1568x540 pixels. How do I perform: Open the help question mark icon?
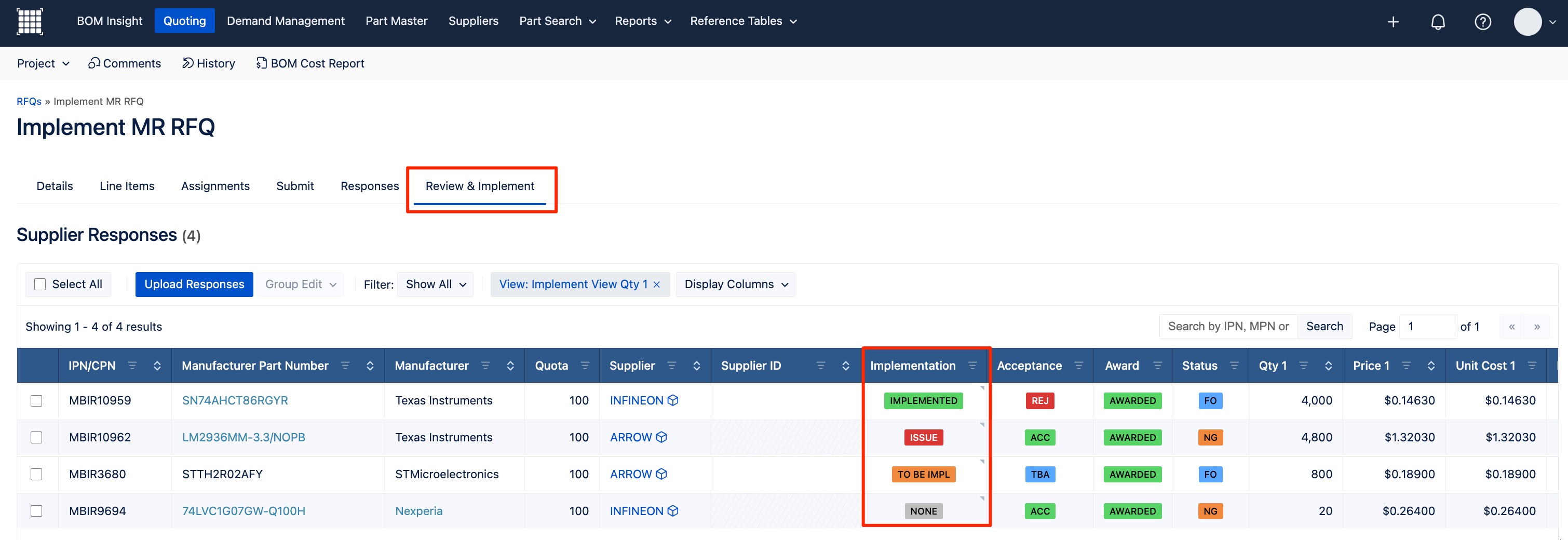point(1483,22)
